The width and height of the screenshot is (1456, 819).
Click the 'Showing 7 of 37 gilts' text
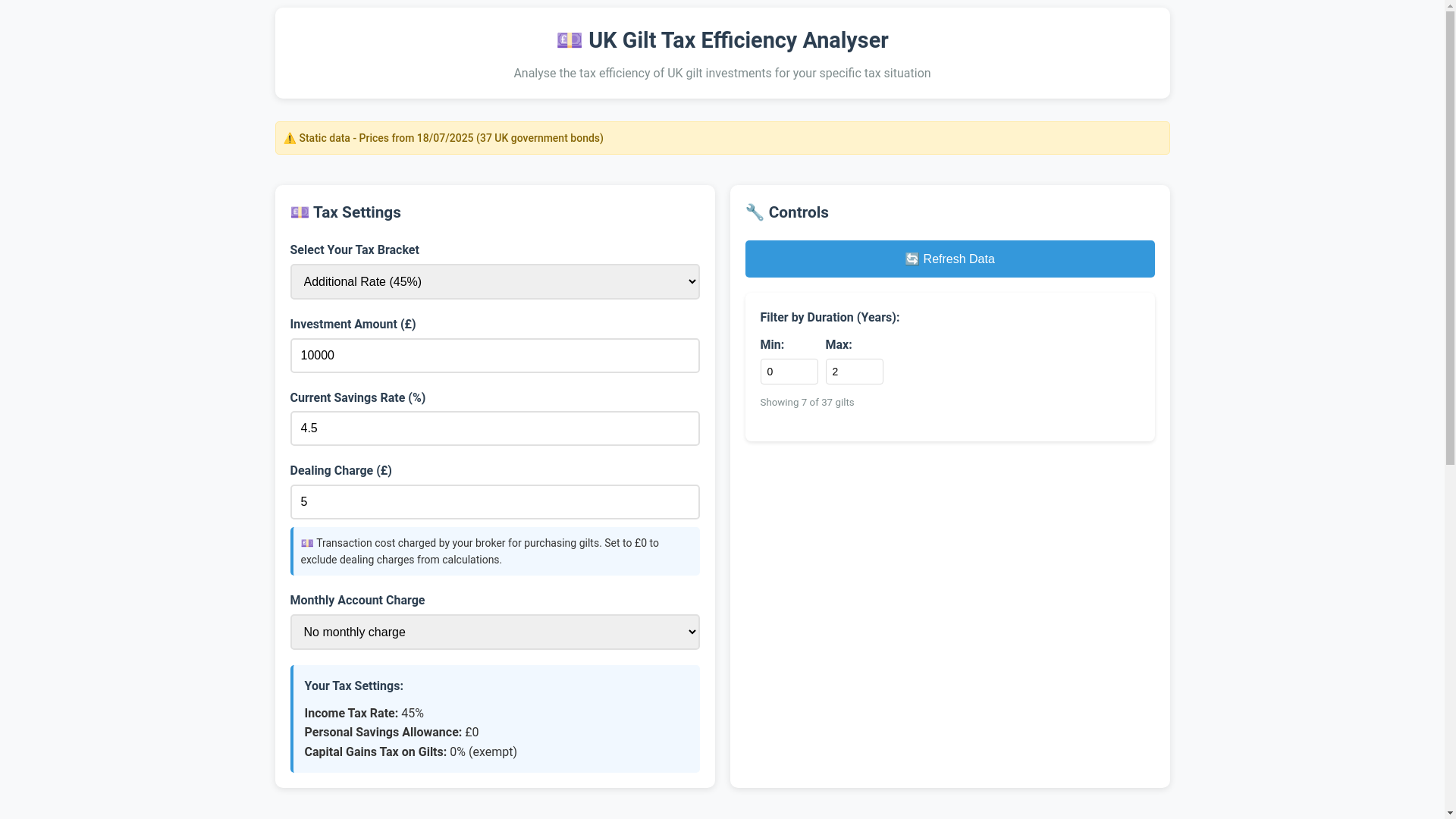[x=807, y=403]
